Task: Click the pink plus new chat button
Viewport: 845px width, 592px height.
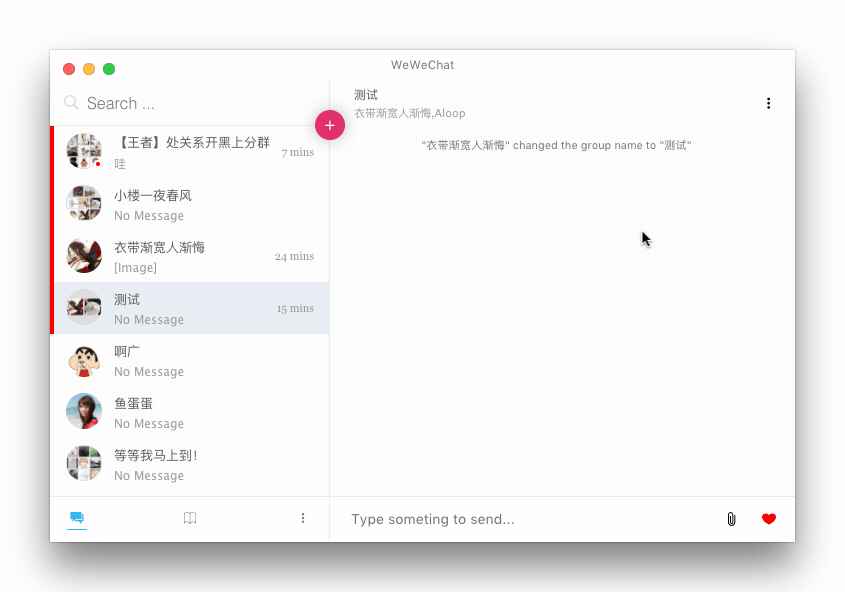Action: [330, 125]
